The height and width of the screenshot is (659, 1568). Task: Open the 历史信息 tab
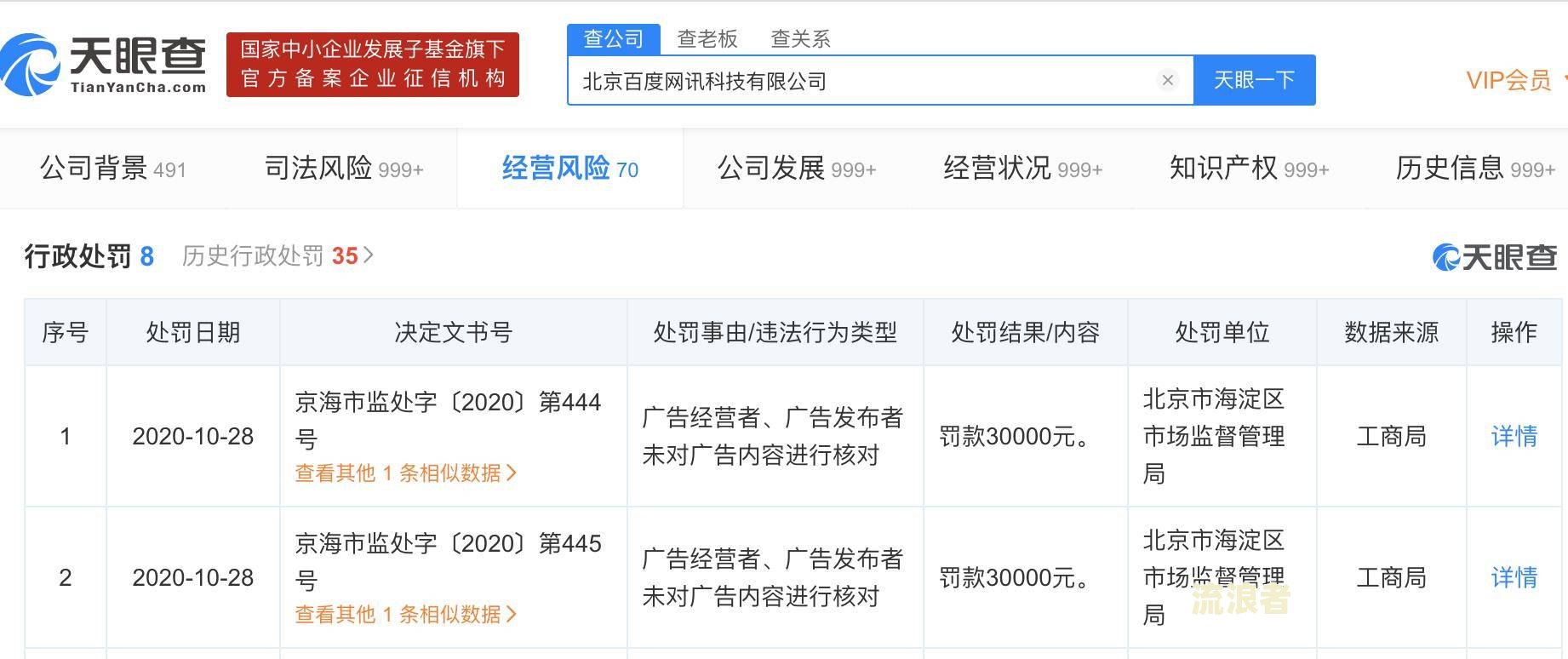1475,169
